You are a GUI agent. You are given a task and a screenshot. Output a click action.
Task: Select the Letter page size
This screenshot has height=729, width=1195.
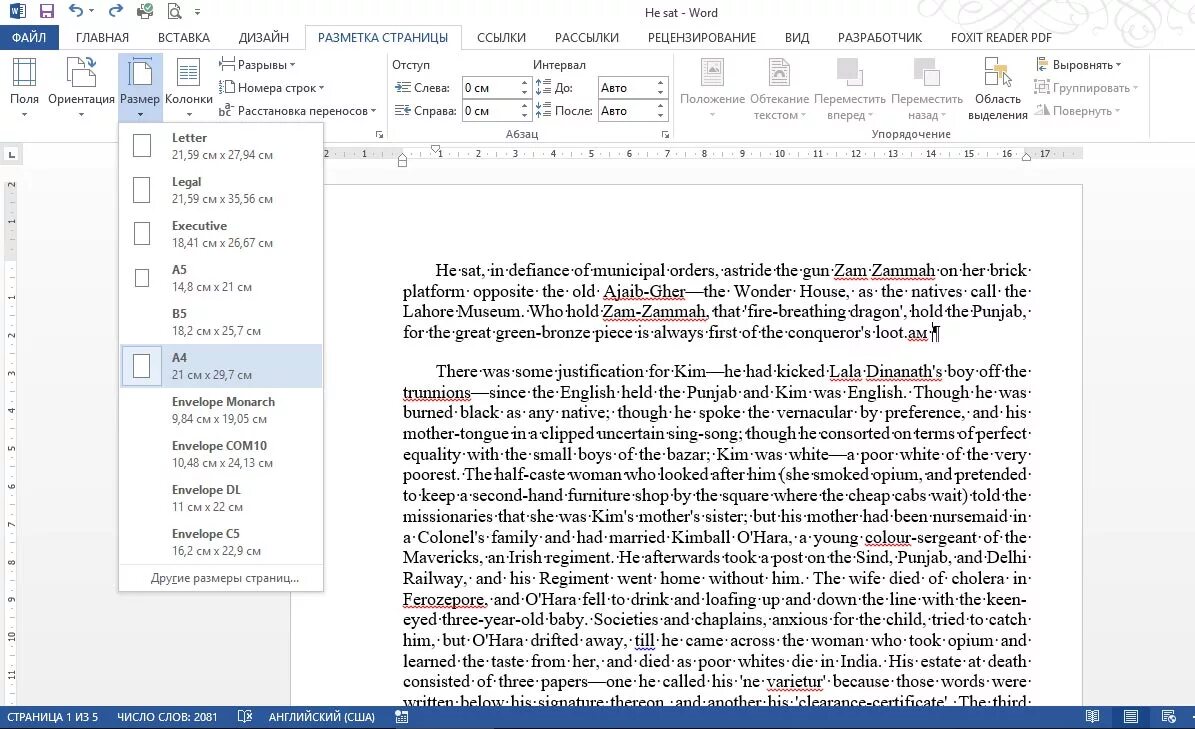pyautogui.click(x=221, y=145)
